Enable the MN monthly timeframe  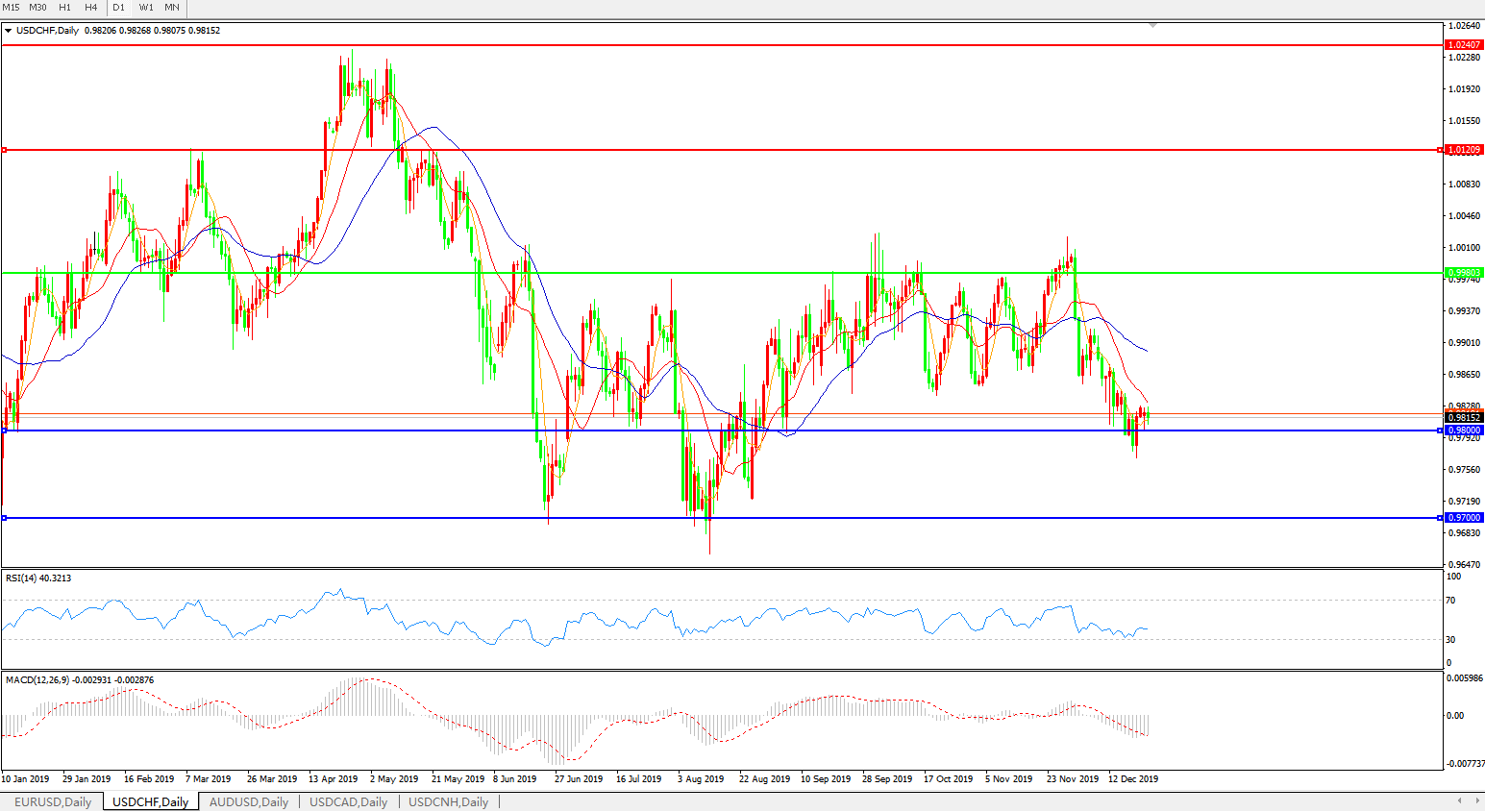point(172,7)
